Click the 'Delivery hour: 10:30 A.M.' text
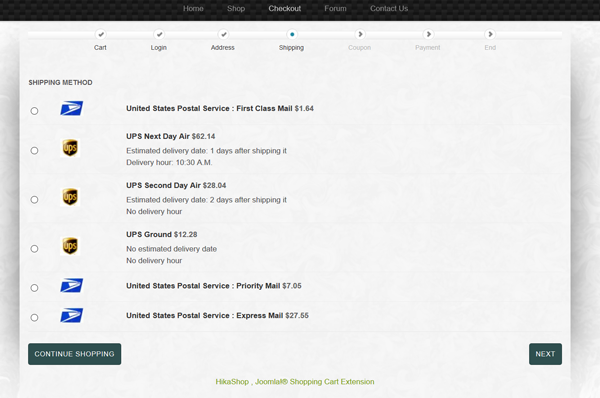The width and height of the screenshot is (600, 398). tap(169, 162)
